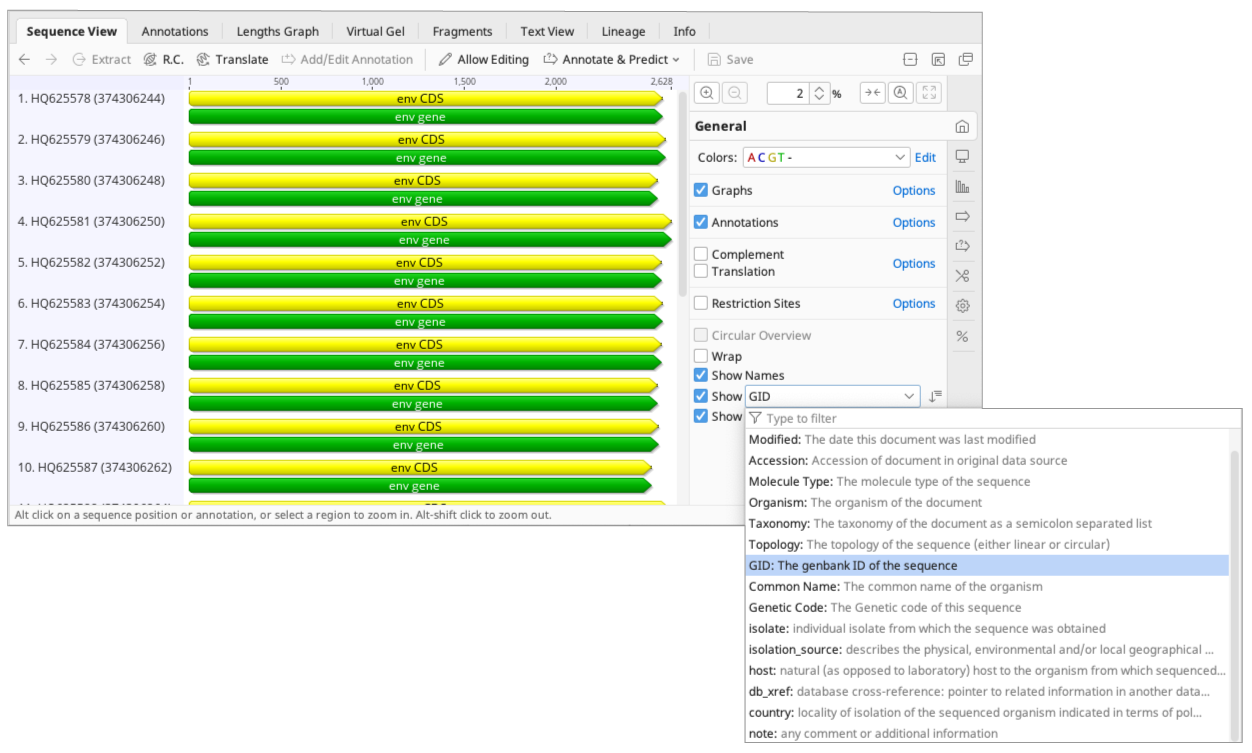Viewport: 1252px width, 753px height.
Task: Enable the Wrap checkbox
Action: click(701, 356)
